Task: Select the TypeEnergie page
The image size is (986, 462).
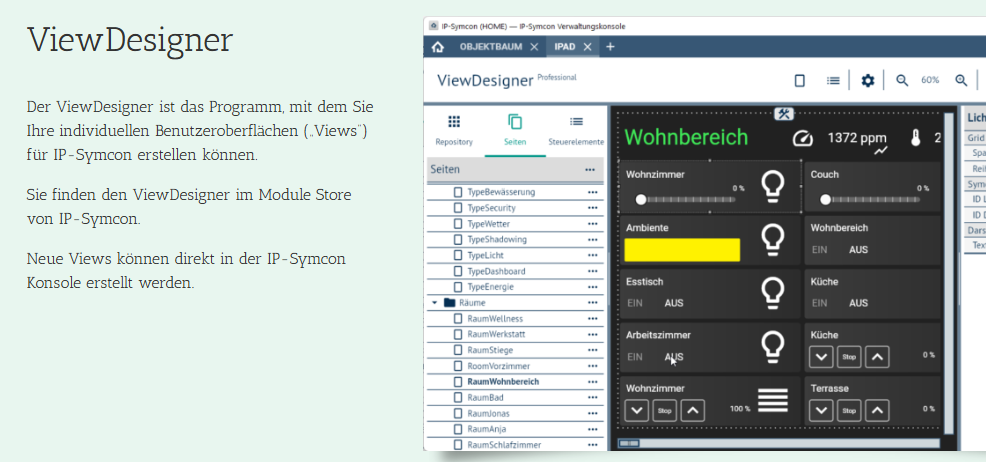Action: click(x=490, y=287)
